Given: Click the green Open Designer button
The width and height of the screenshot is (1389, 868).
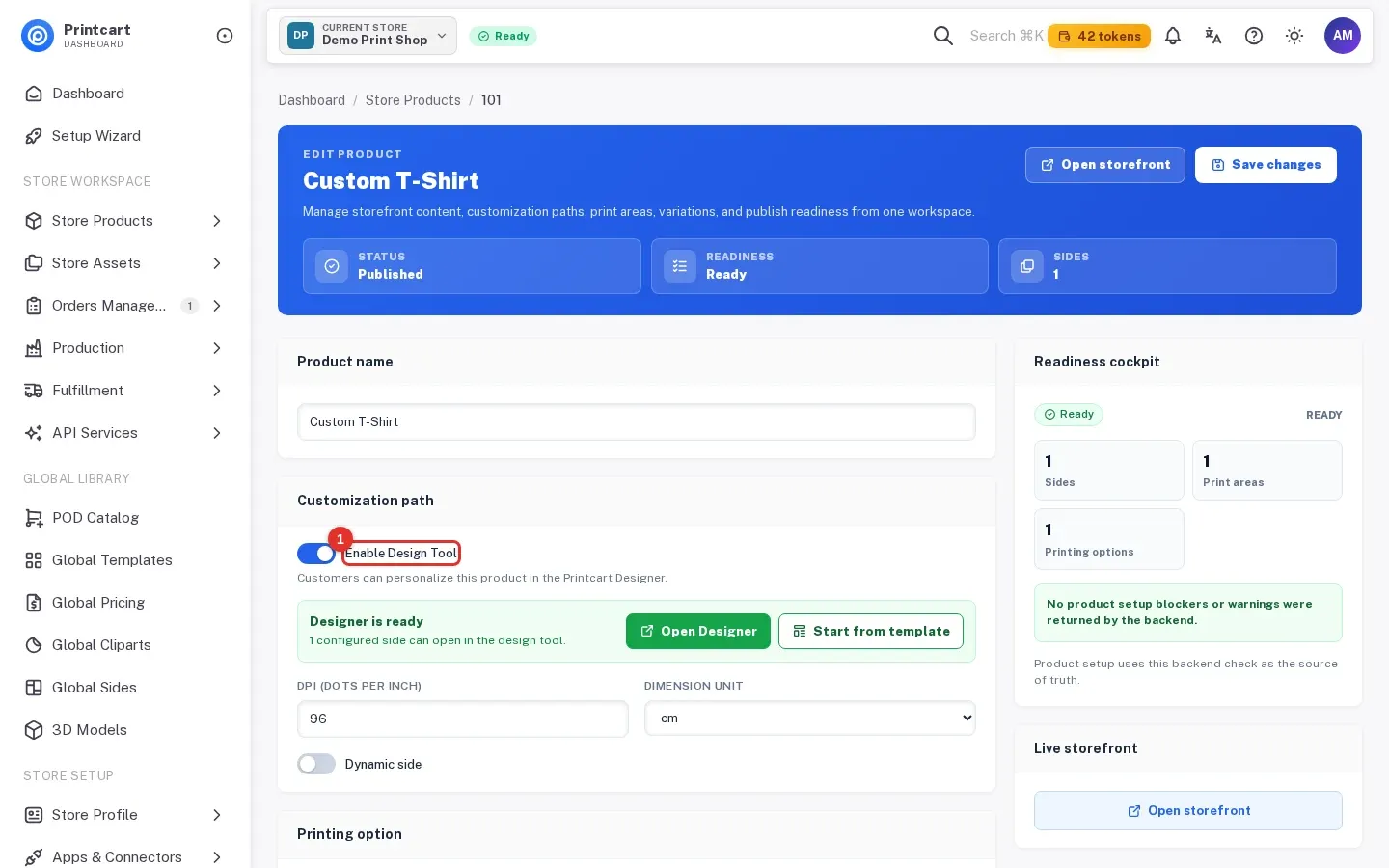Looking at the screenshot, I should coord(698,632).
